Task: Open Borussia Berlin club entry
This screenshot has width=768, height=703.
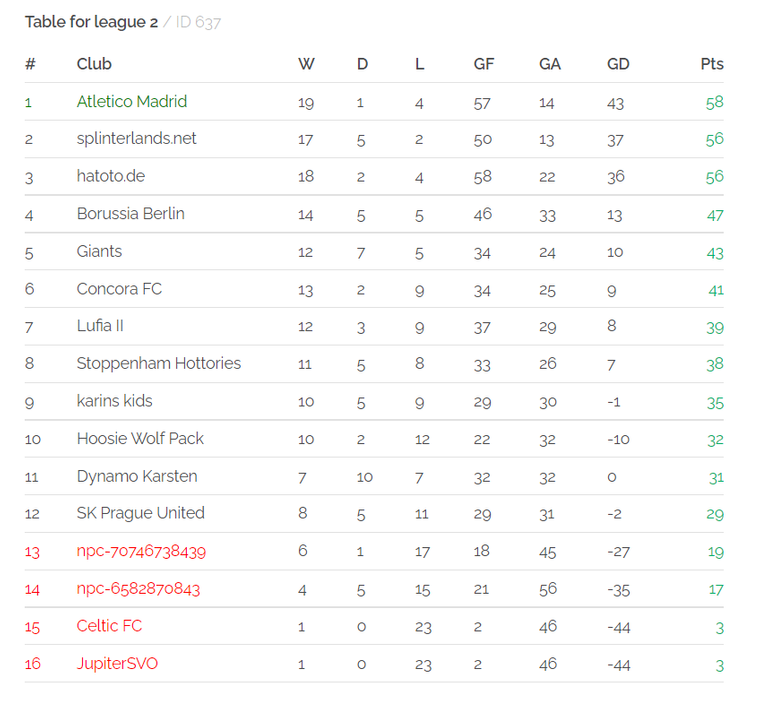Action: point(131,214)
